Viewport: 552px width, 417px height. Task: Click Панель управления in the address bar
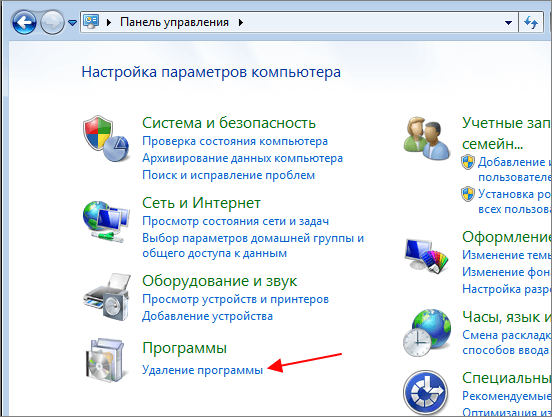175,22
